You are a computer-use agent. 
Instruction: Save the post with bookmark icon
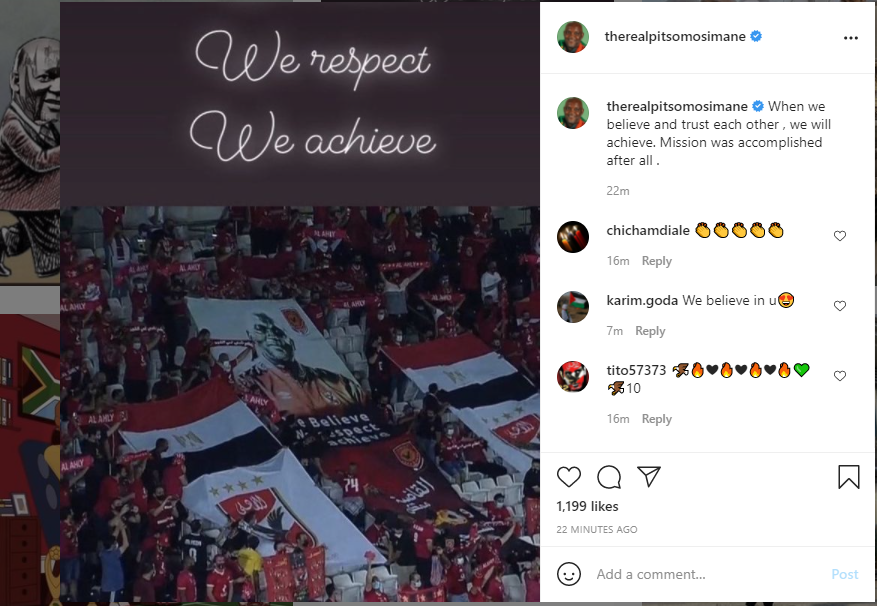tap(848, 477)
